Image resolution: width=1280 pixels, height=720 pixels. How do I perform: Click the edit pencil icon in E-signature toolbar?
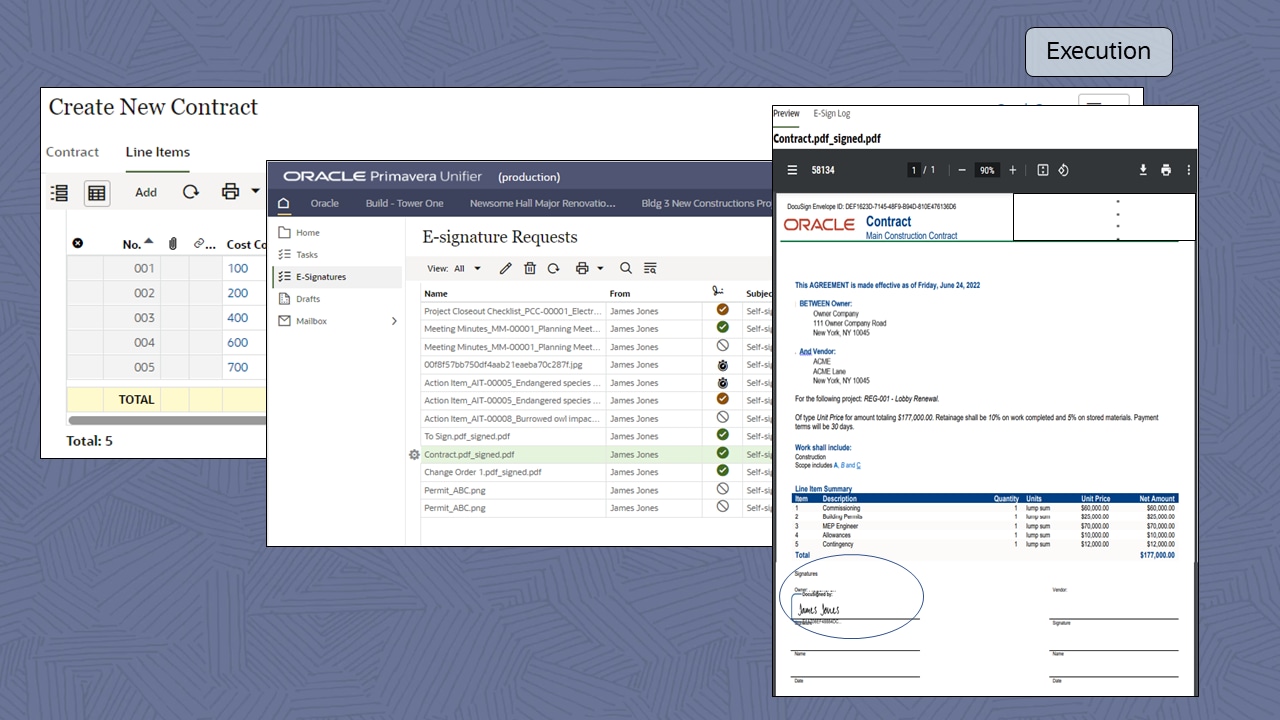[506, 269]
